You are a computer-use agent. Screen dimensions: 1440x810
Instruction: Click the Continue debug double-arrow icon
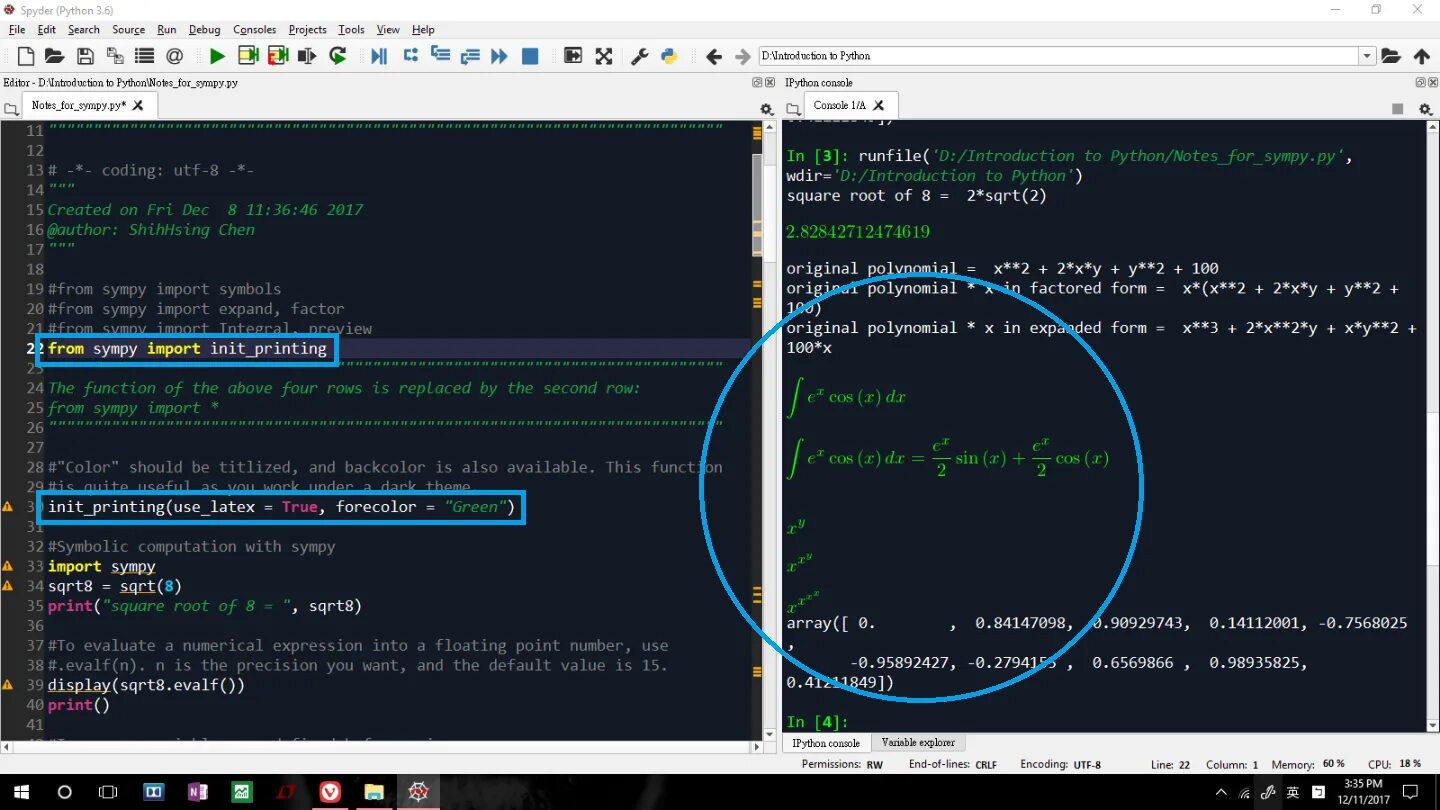coord(500,56)
